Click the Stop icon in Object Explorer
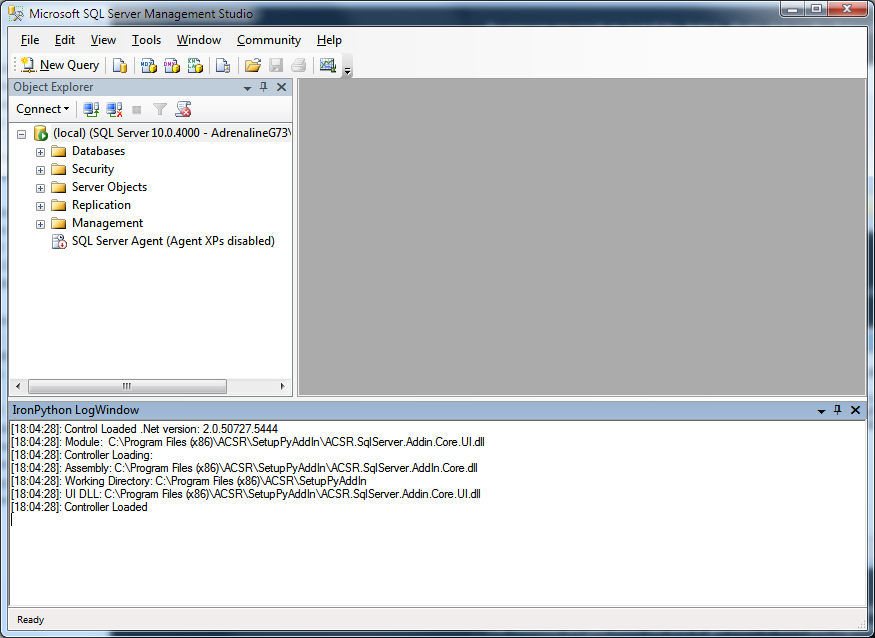This screenshot has width=875, height=638. 137,110
